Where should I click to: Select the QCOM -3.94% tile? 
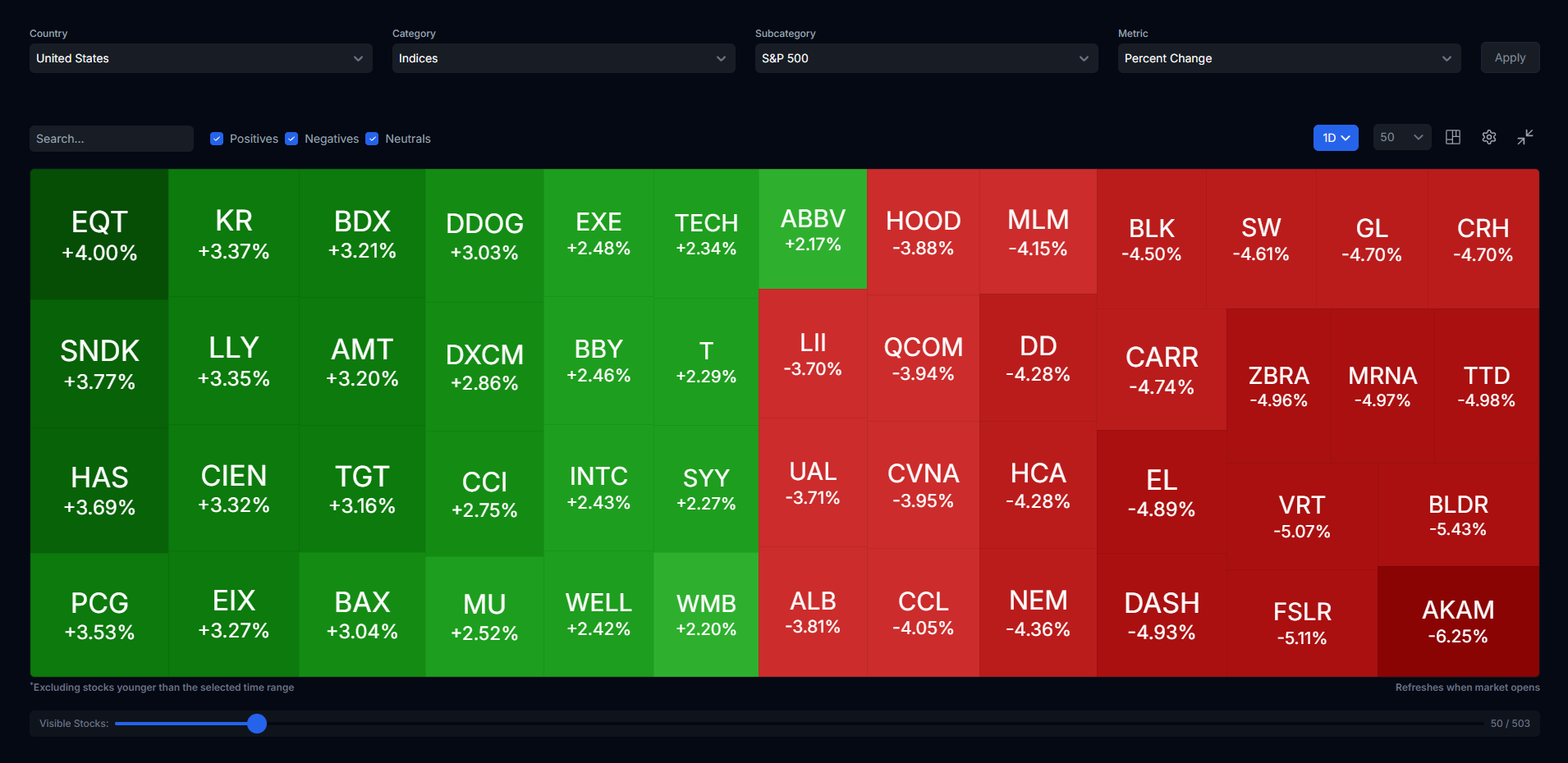pyautogui.click(x=923, y=359)
